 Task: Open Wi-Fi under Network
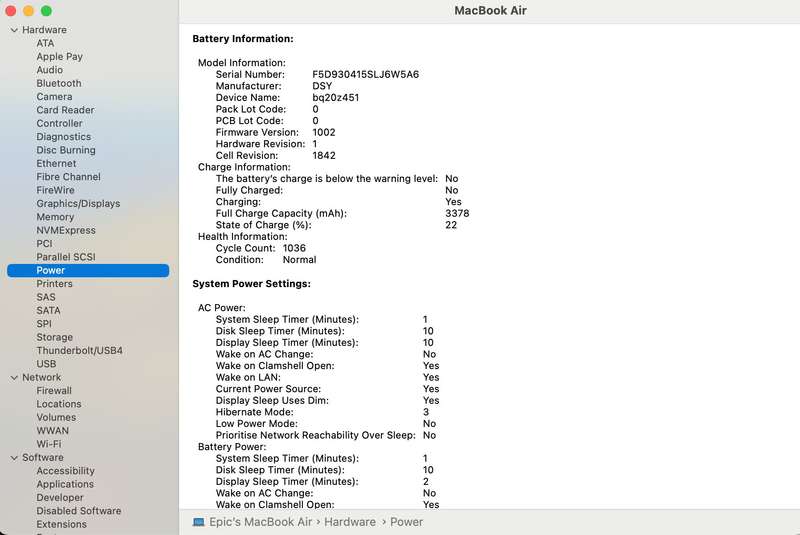(x=49, y=444)
